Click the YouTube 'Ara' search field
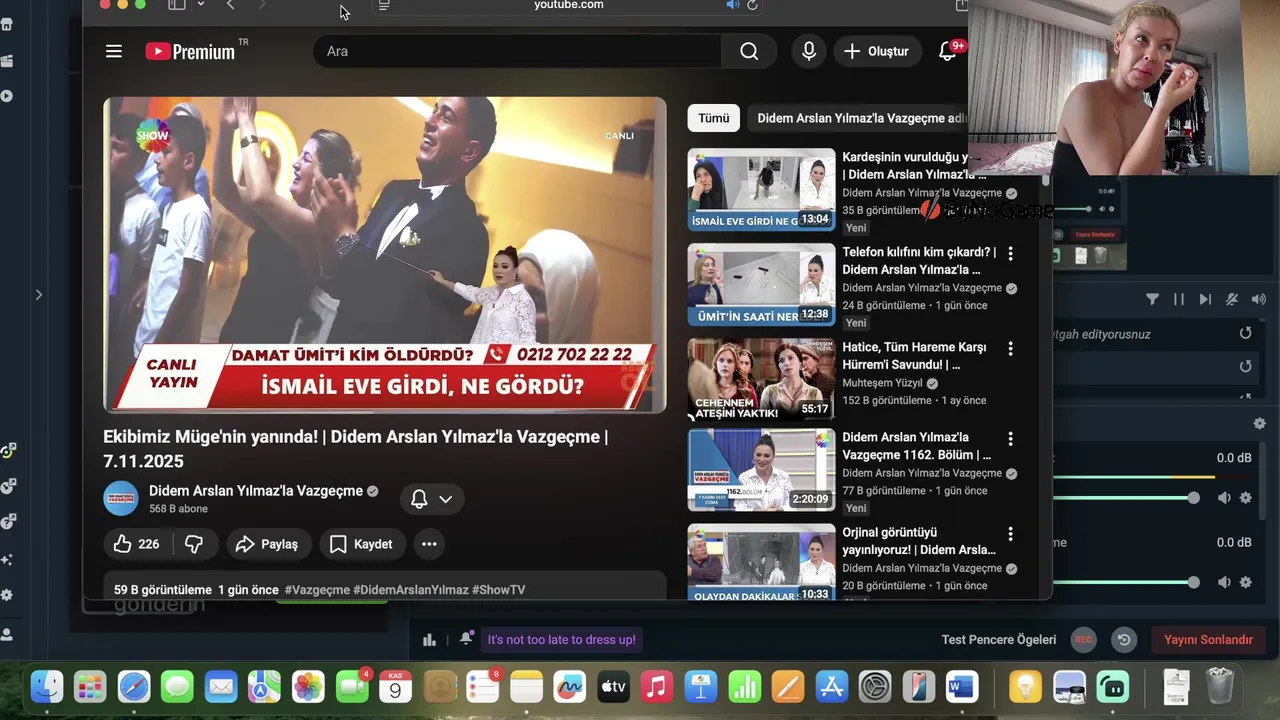The width and height of the screenshot is (1280, 720). pos(517,51)
